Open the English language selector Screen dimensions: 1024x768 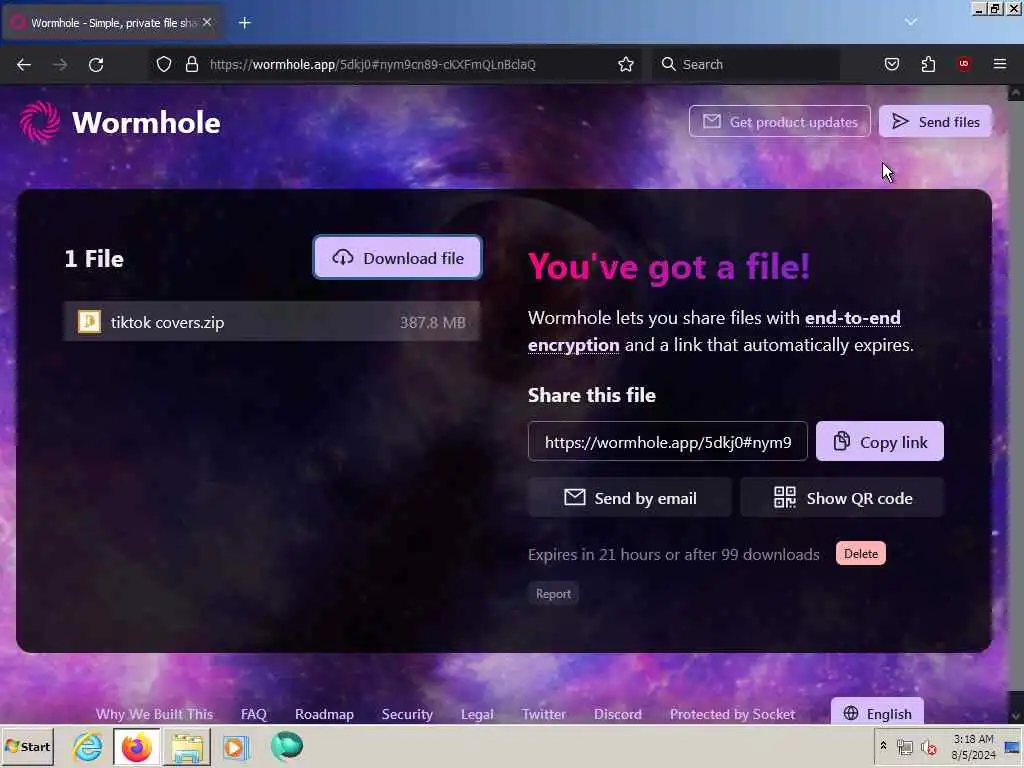(x=877, y=712)
